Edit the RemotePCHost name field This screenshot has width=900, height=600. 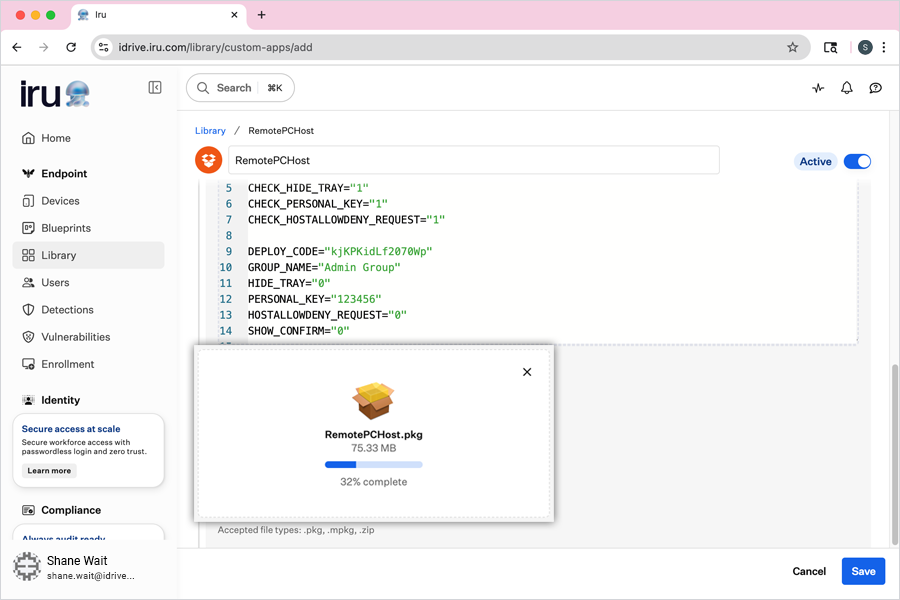(x=473, y=160)
